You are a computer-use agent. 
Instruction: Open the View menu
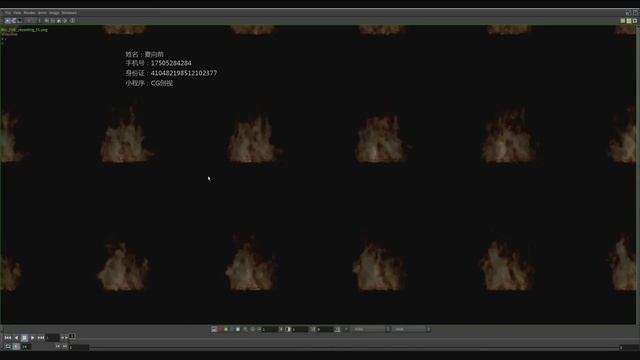coord(17,13)
